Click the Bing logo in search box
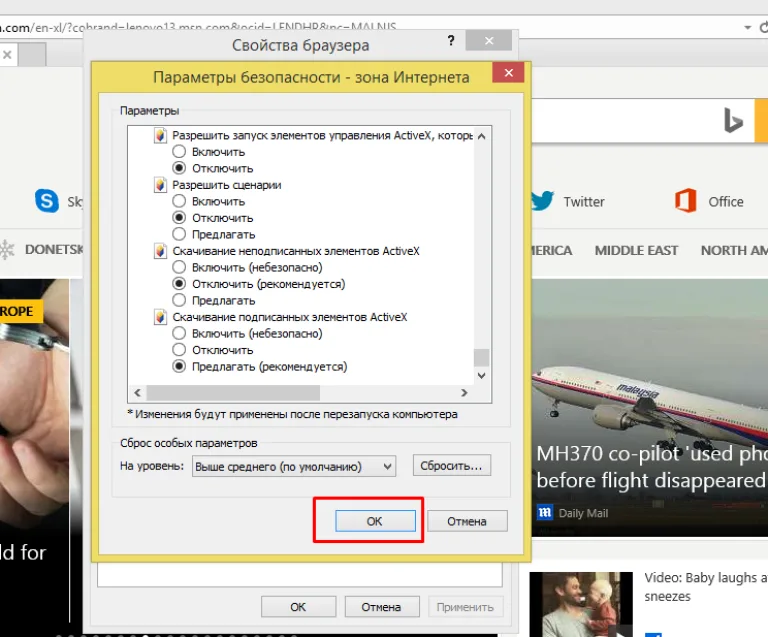768x637 pixels. coord(733,121)
